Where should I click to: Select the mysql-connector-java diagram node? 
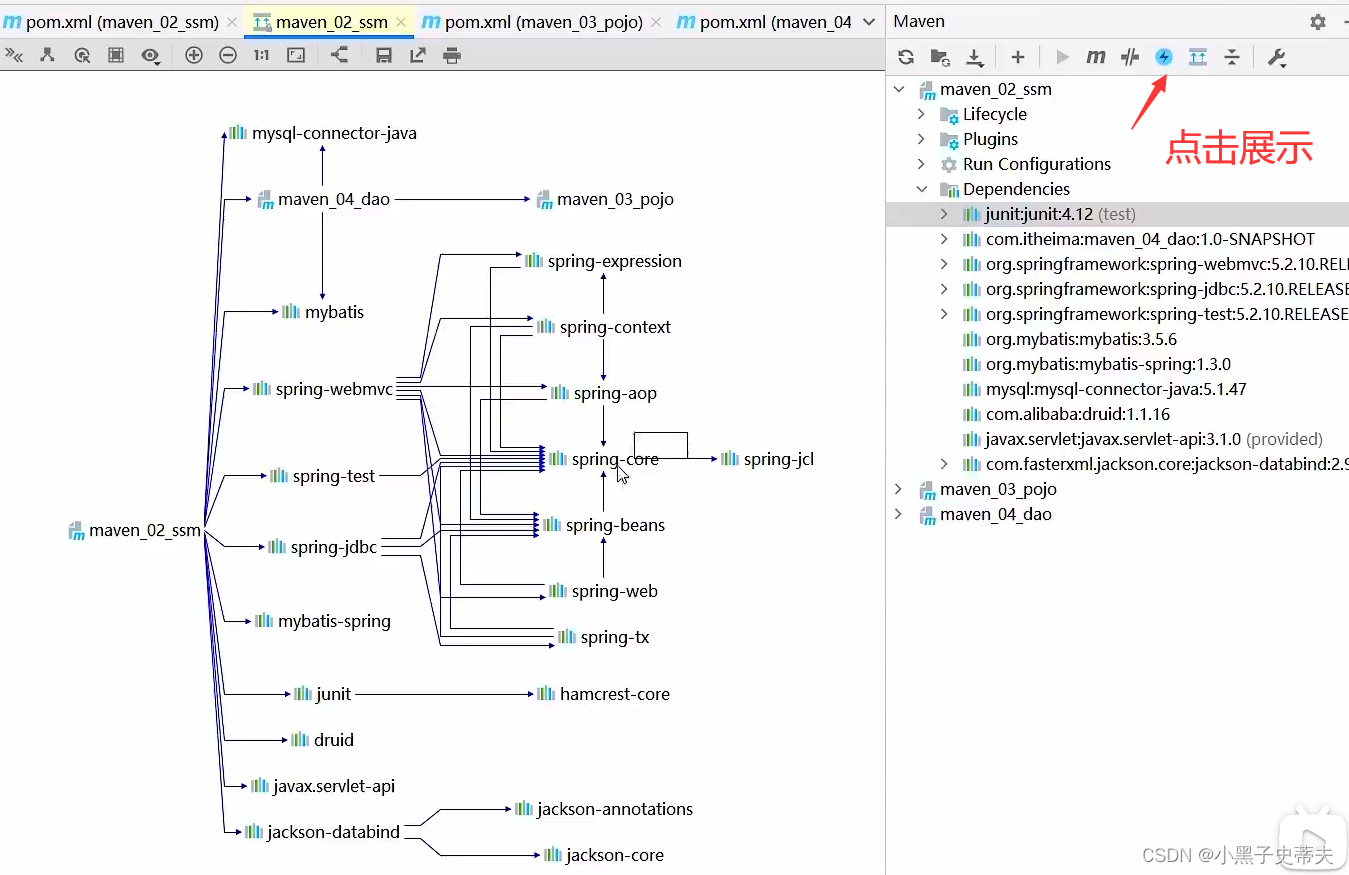point(323,133)
